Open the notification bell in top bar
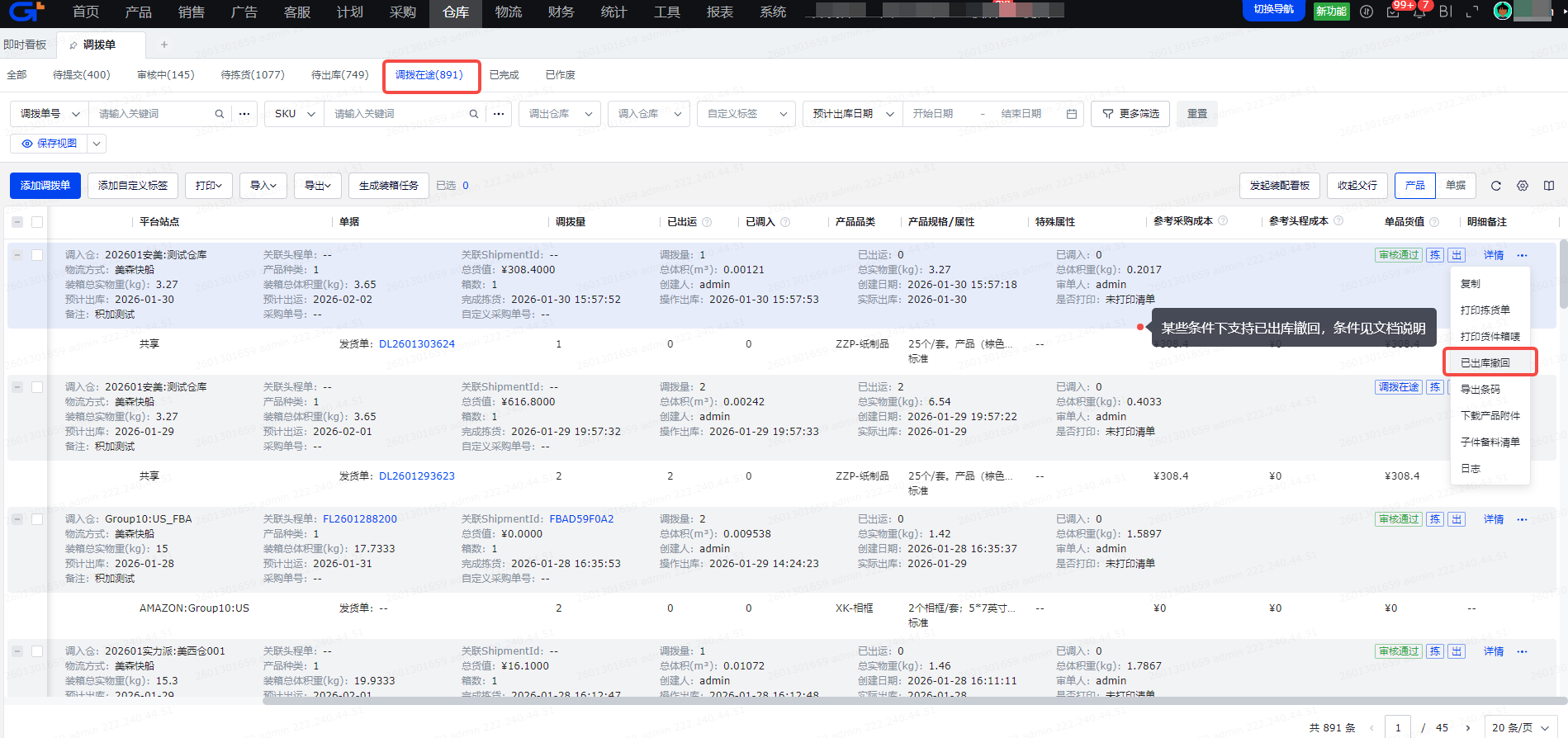 pos(1419,12)
